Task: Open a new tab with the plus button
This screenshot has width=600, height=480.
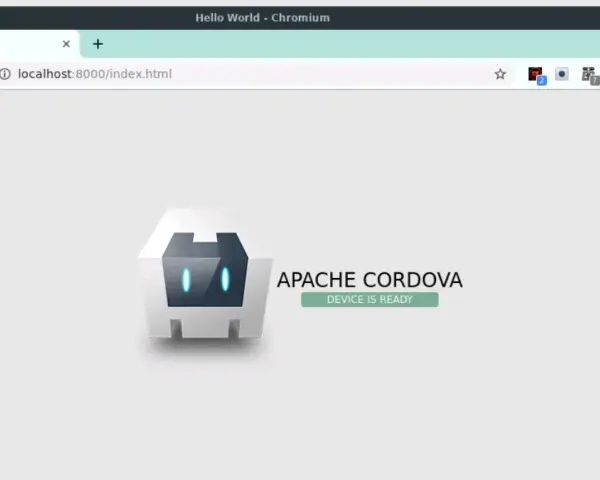Action: (98, 44)
